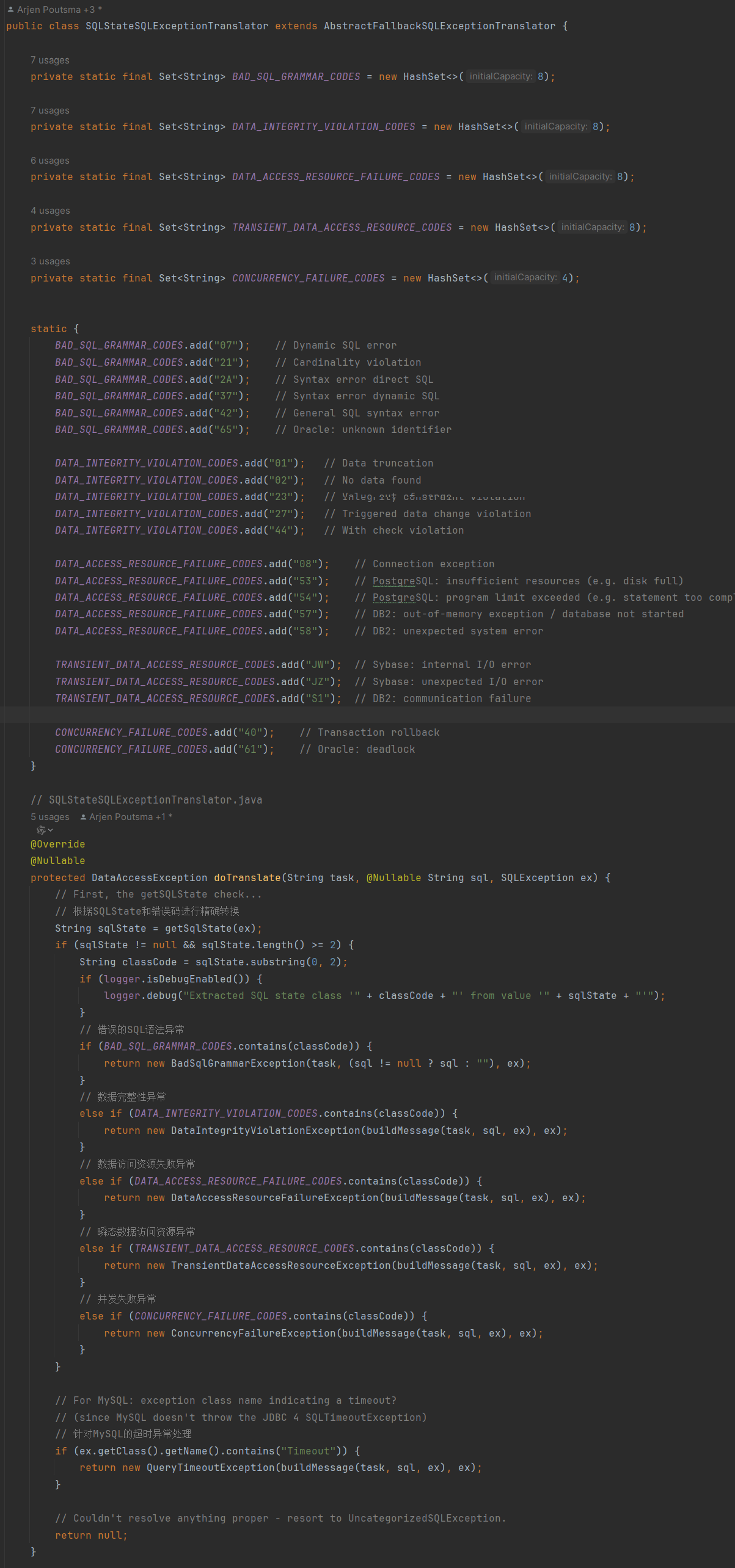Click the "Timeout" string literal

coord(308,1451)
